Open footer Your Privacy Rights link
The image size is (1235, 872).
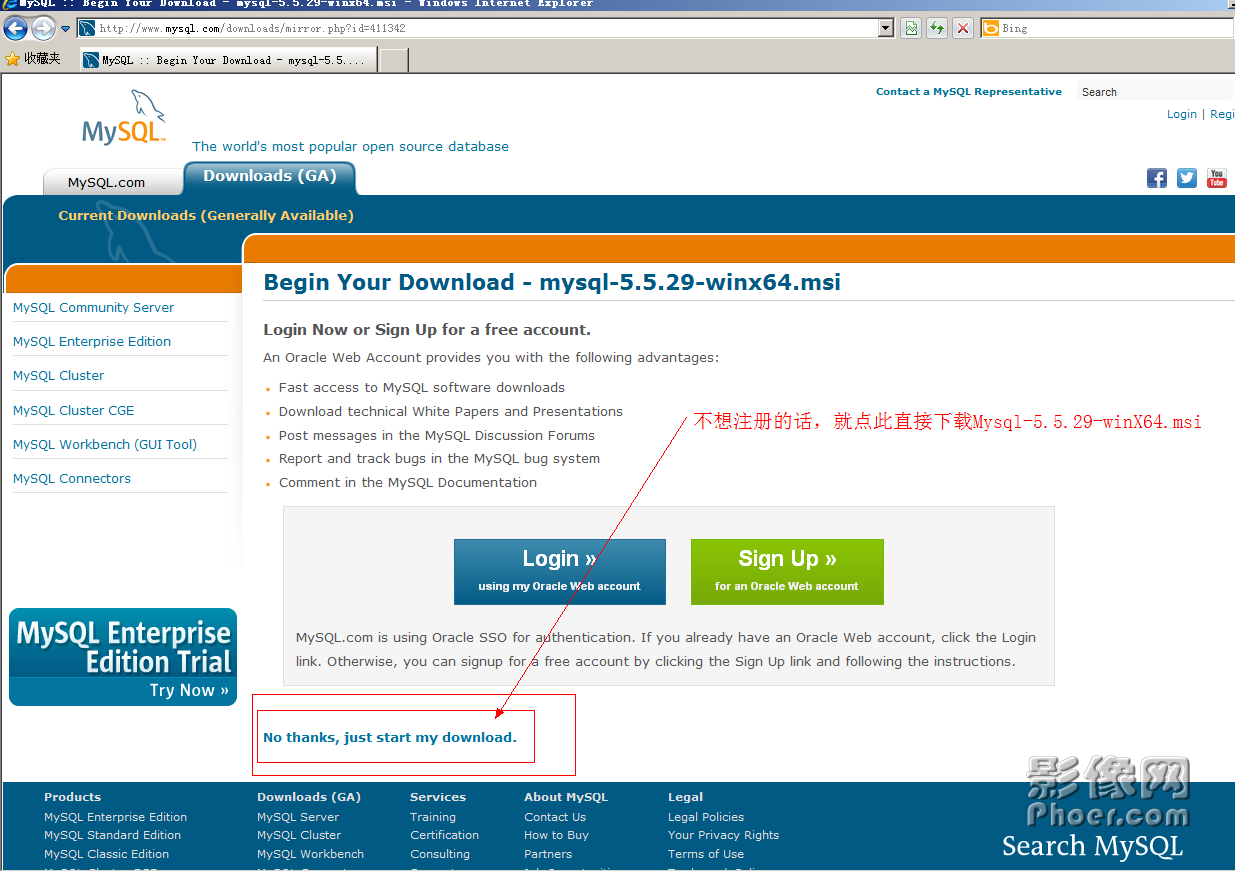pyautogui.click(x=724, y=835)
